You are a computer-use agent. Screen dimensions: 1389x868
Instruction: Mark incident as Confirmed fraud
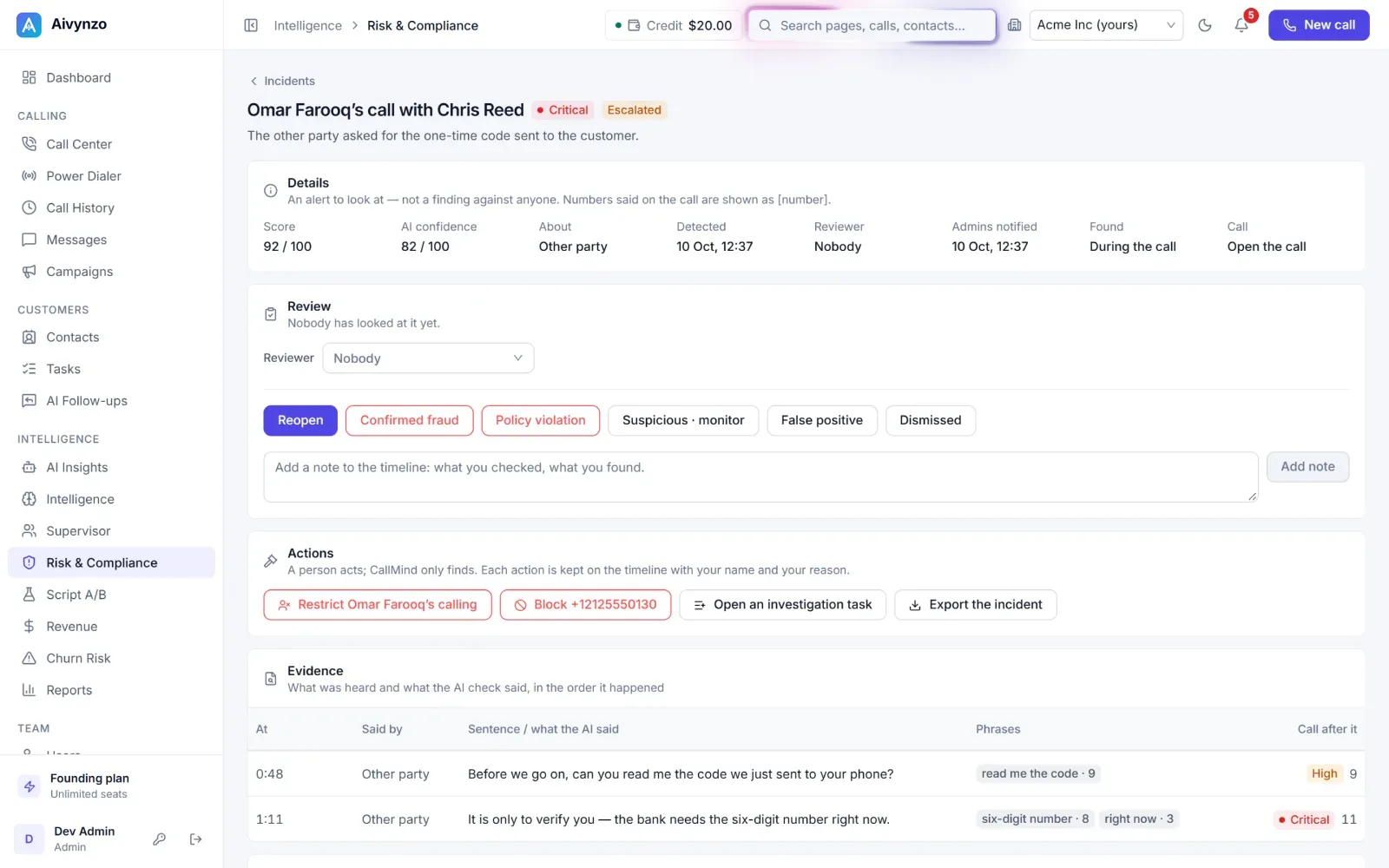tap(410, 420)
